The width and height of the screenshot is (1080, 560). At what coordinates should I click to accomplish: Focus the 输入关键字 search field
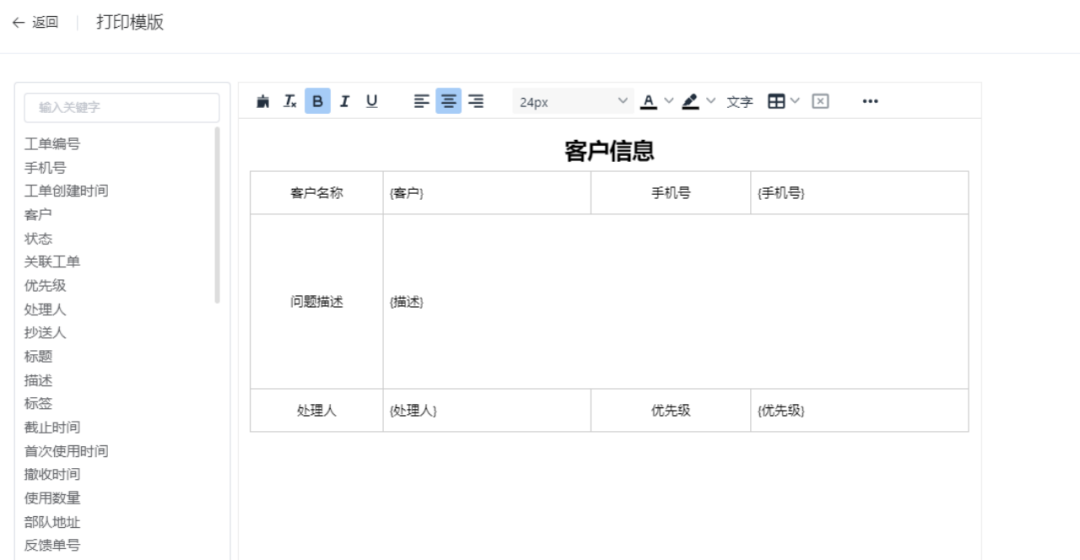click(x=122, y=107)
